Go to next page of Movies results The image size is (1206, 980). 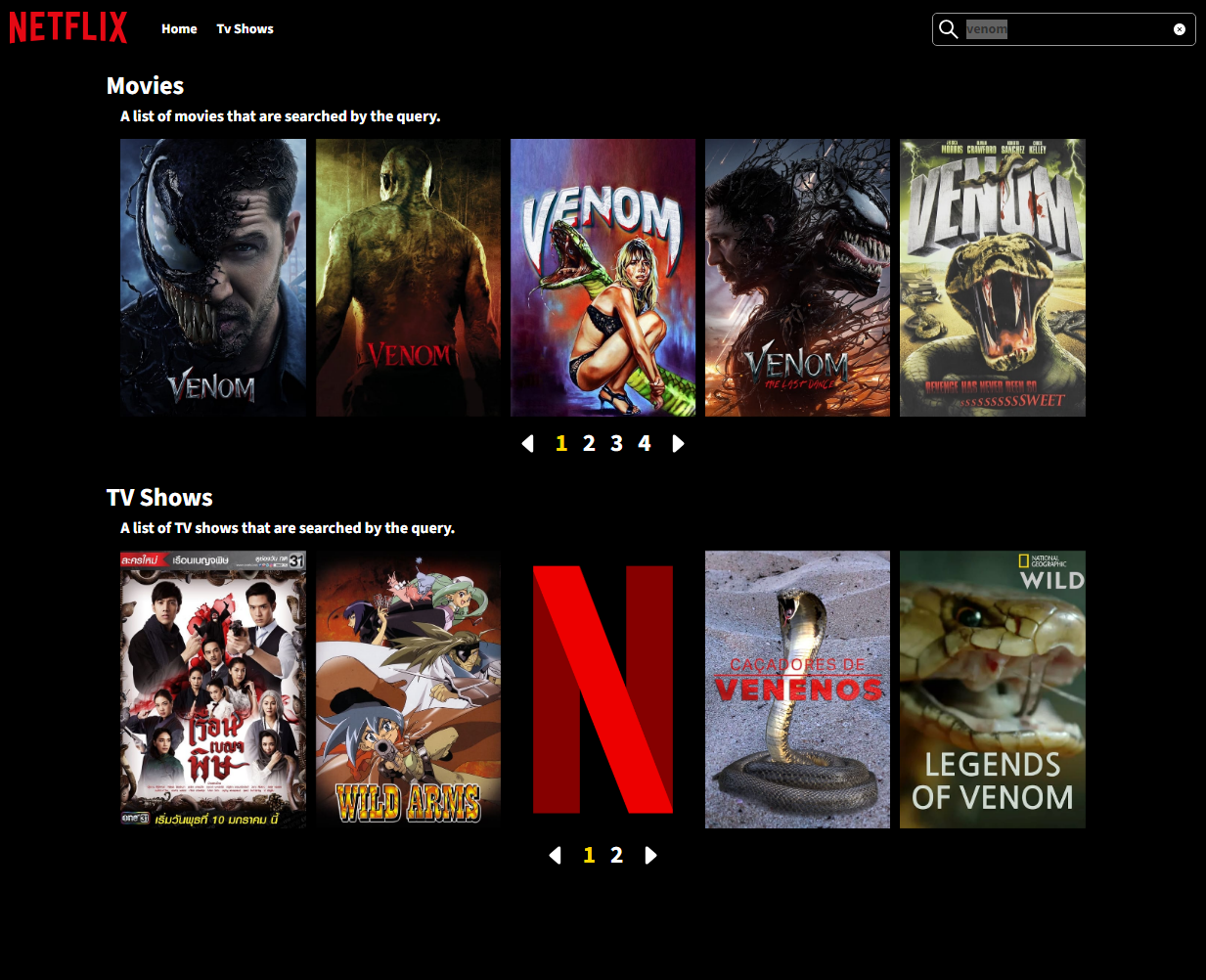678,444
